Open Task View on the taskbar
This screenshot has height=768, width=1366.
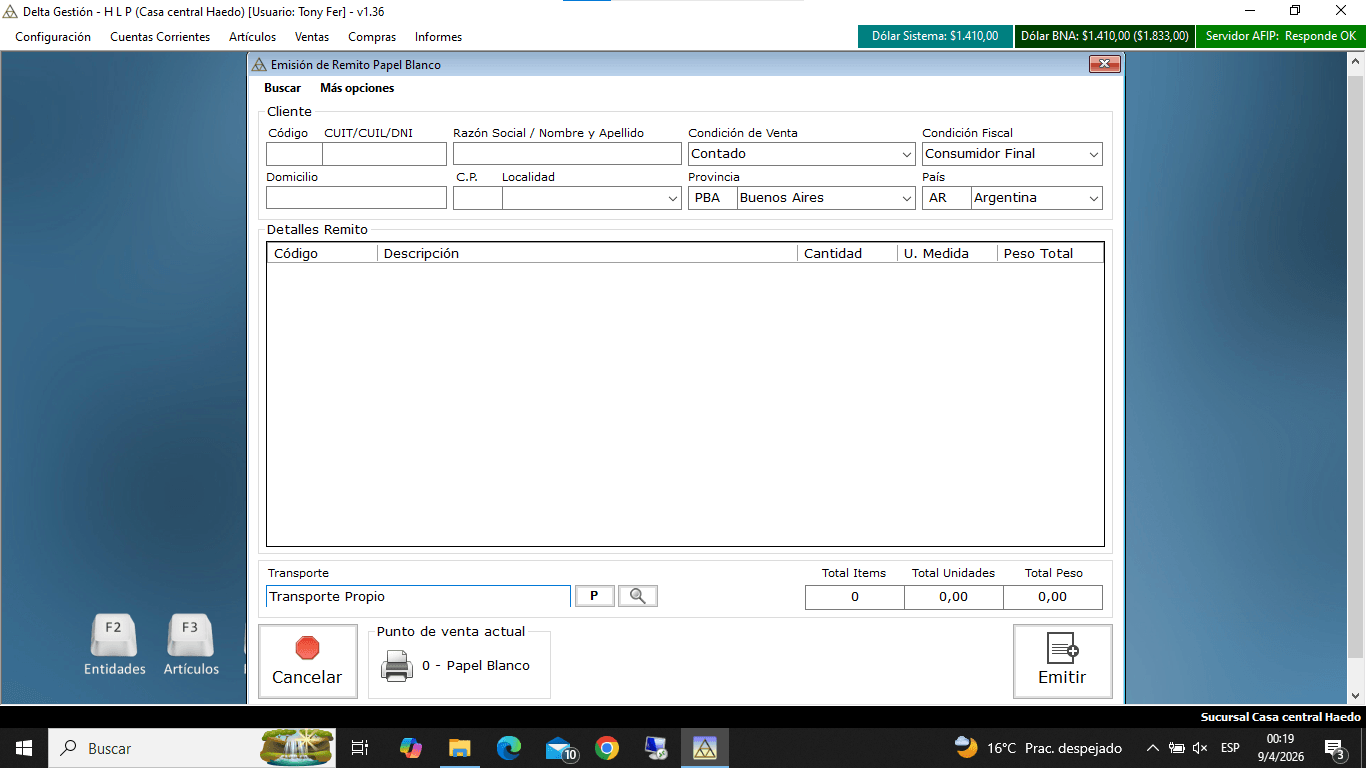(360, 748)
